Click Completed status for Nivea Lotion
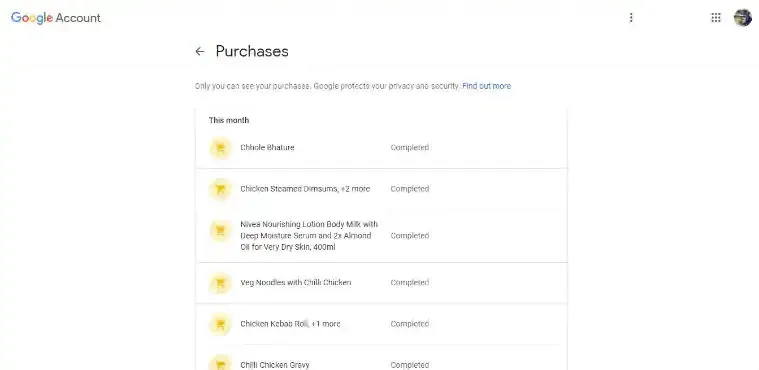 410,236
